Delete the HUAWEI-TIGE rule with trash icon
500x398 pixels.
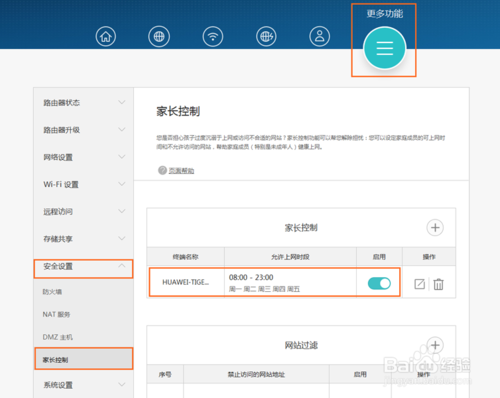pyautogui.click(x=438, y=284)
